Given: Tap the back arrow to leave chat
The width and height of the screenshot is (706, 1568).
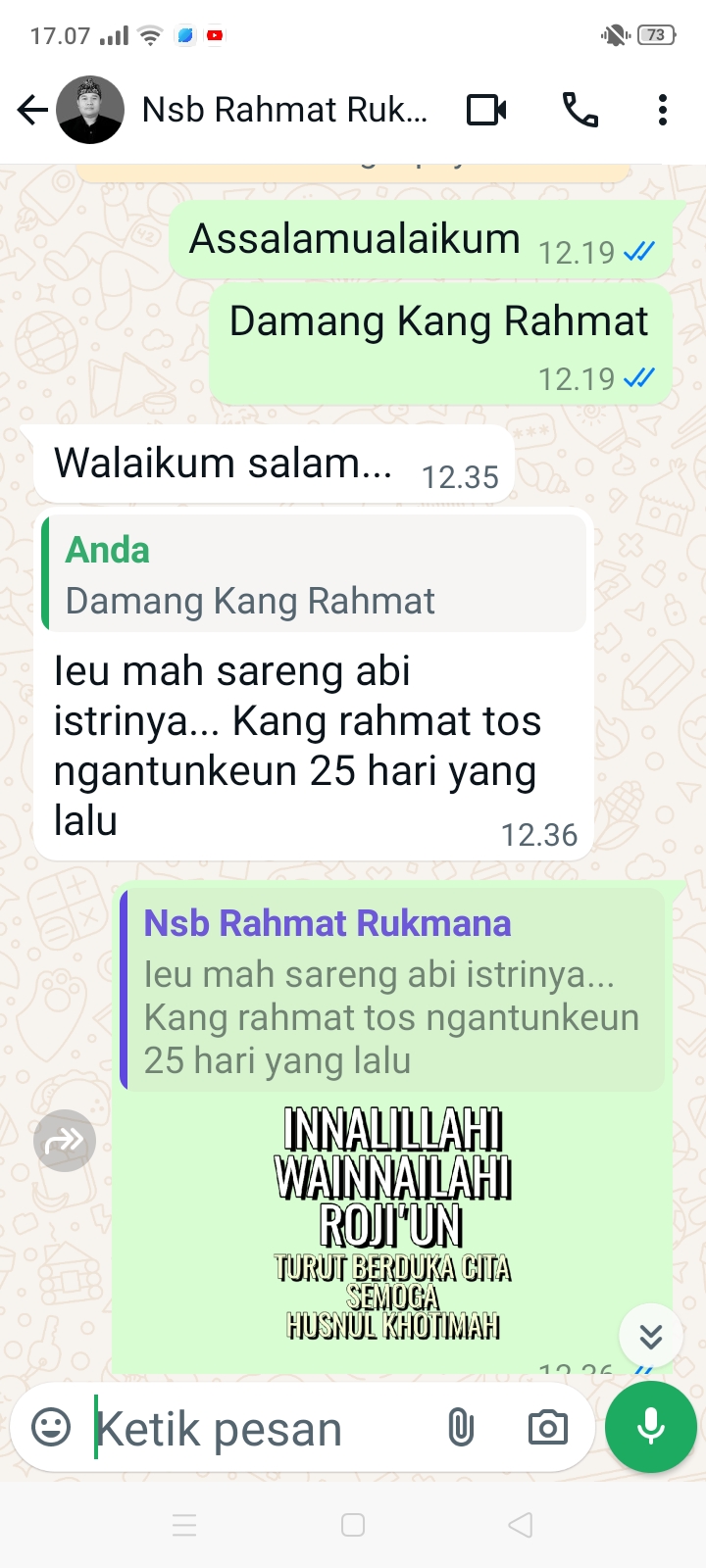Looking at the screenshot, I should (32, 110).
